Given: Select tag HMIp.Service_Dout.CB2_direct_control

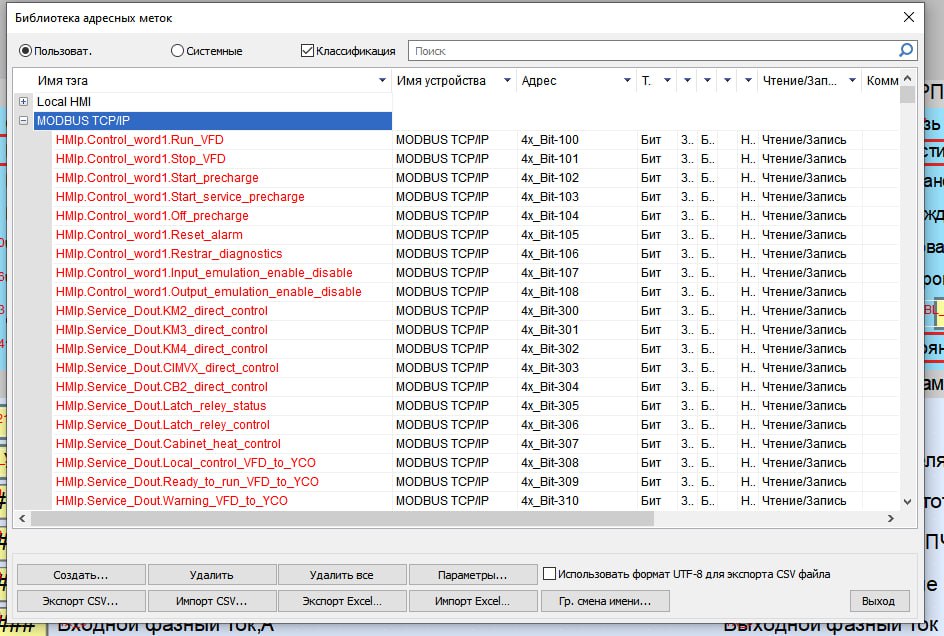Looking at the screenshot, I should 162,387.
